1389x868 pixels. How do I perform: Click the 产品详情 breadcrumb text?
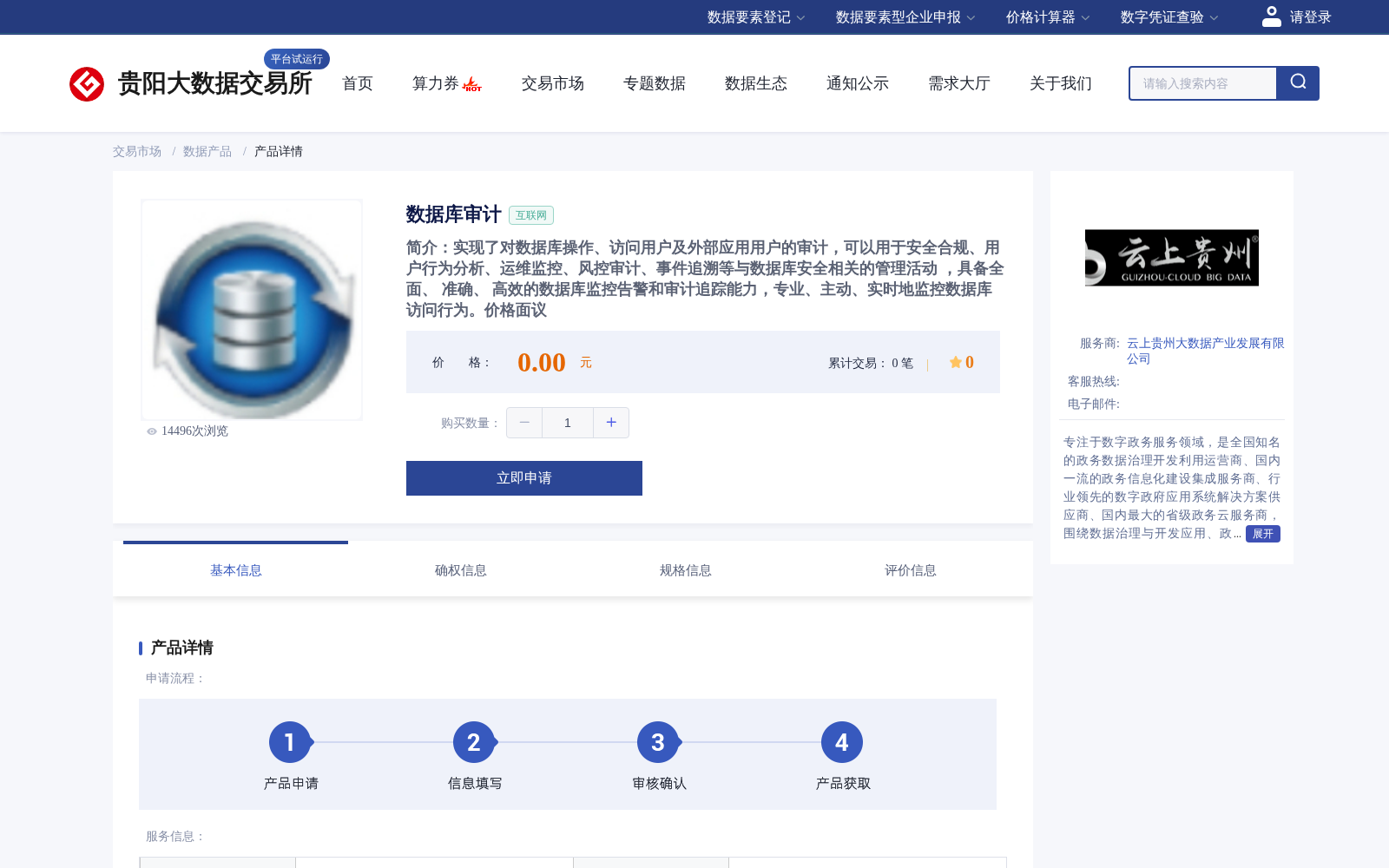pyautogui.click(x=279, y=151)
